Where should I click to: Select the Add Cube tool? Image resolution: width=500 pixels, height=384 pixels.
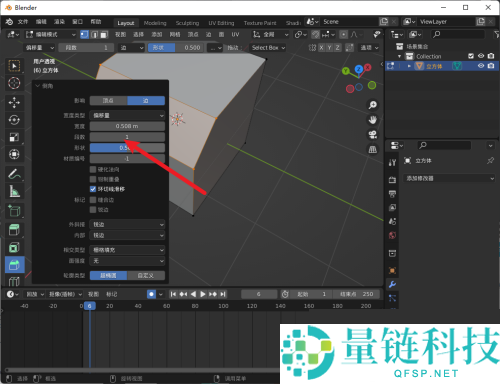coord(14,211)
